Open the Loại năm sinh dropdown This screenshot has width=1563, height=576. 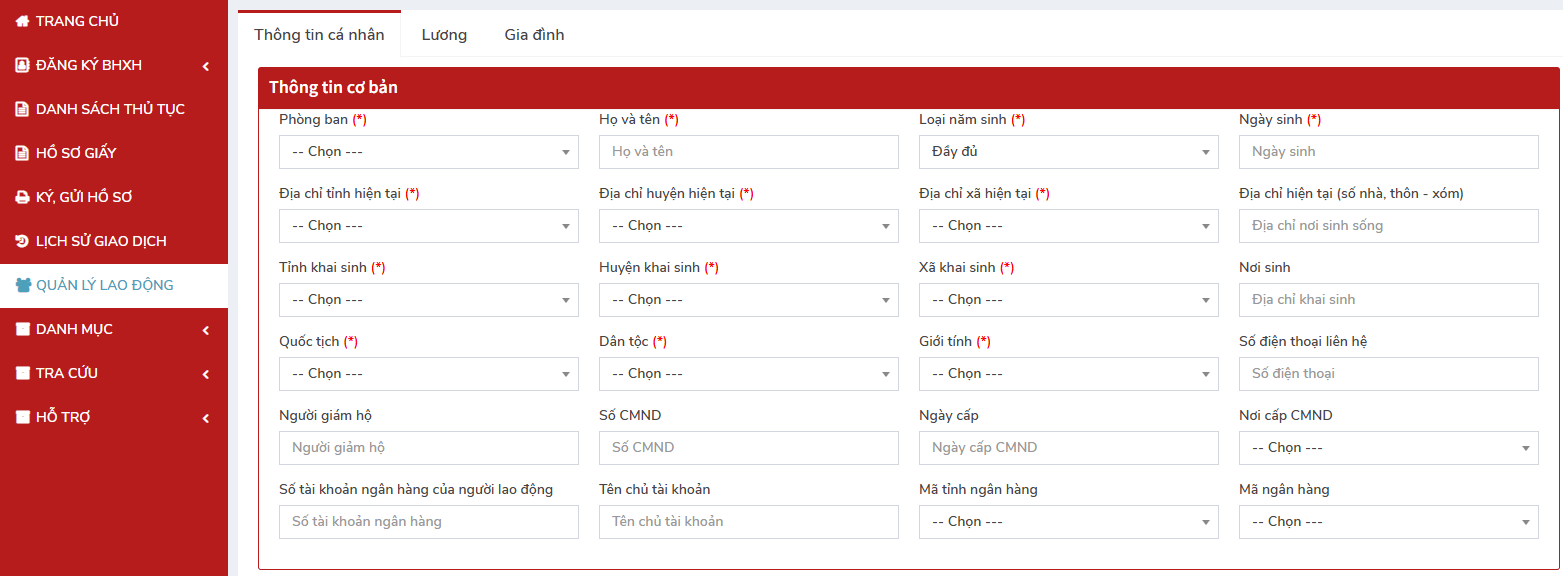(1068, 152)
